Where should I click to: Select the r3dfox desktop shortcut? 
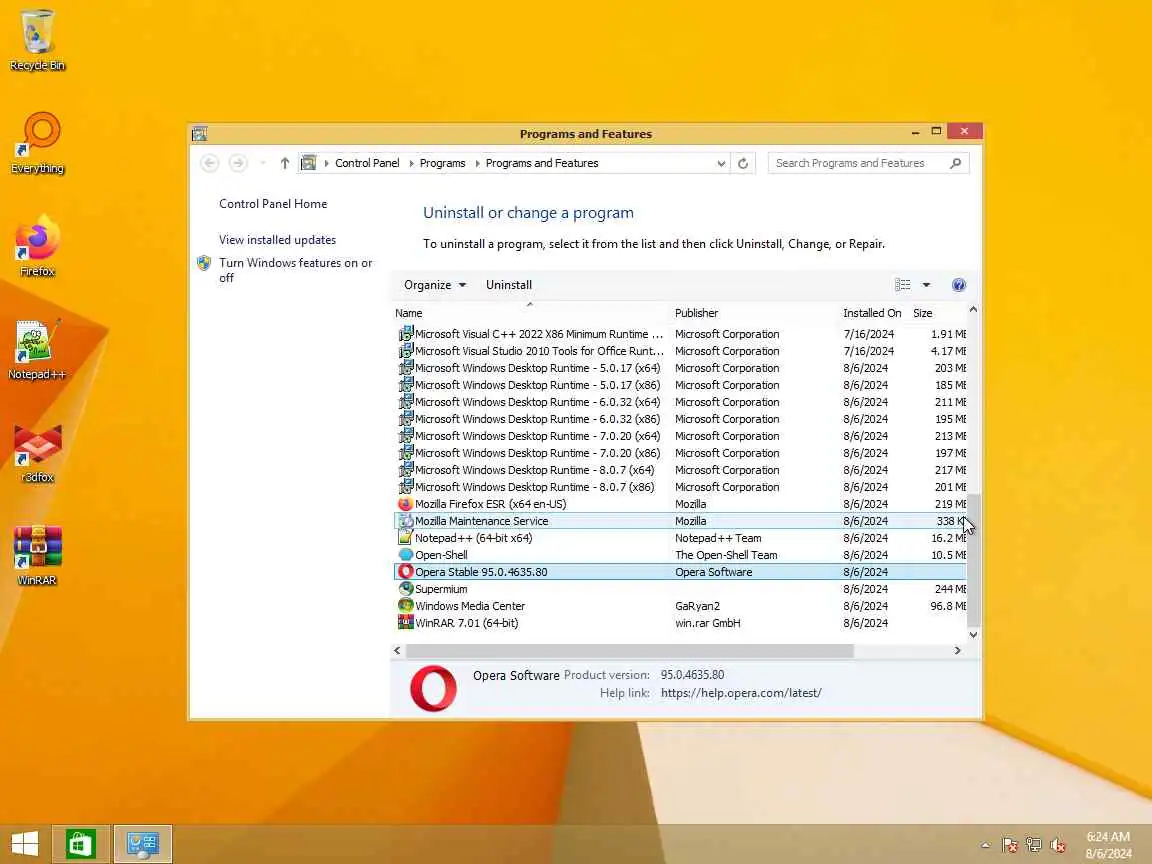click(37, 452)
